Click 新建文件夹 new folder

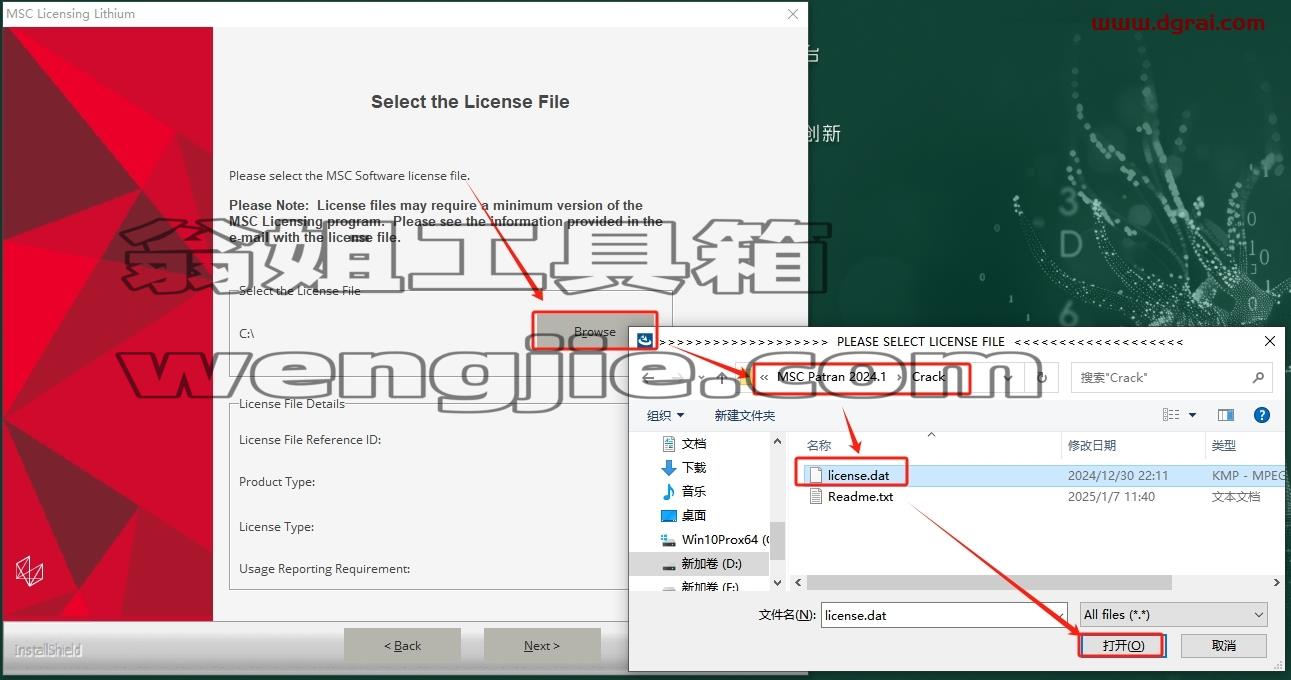tap(744, 415)
